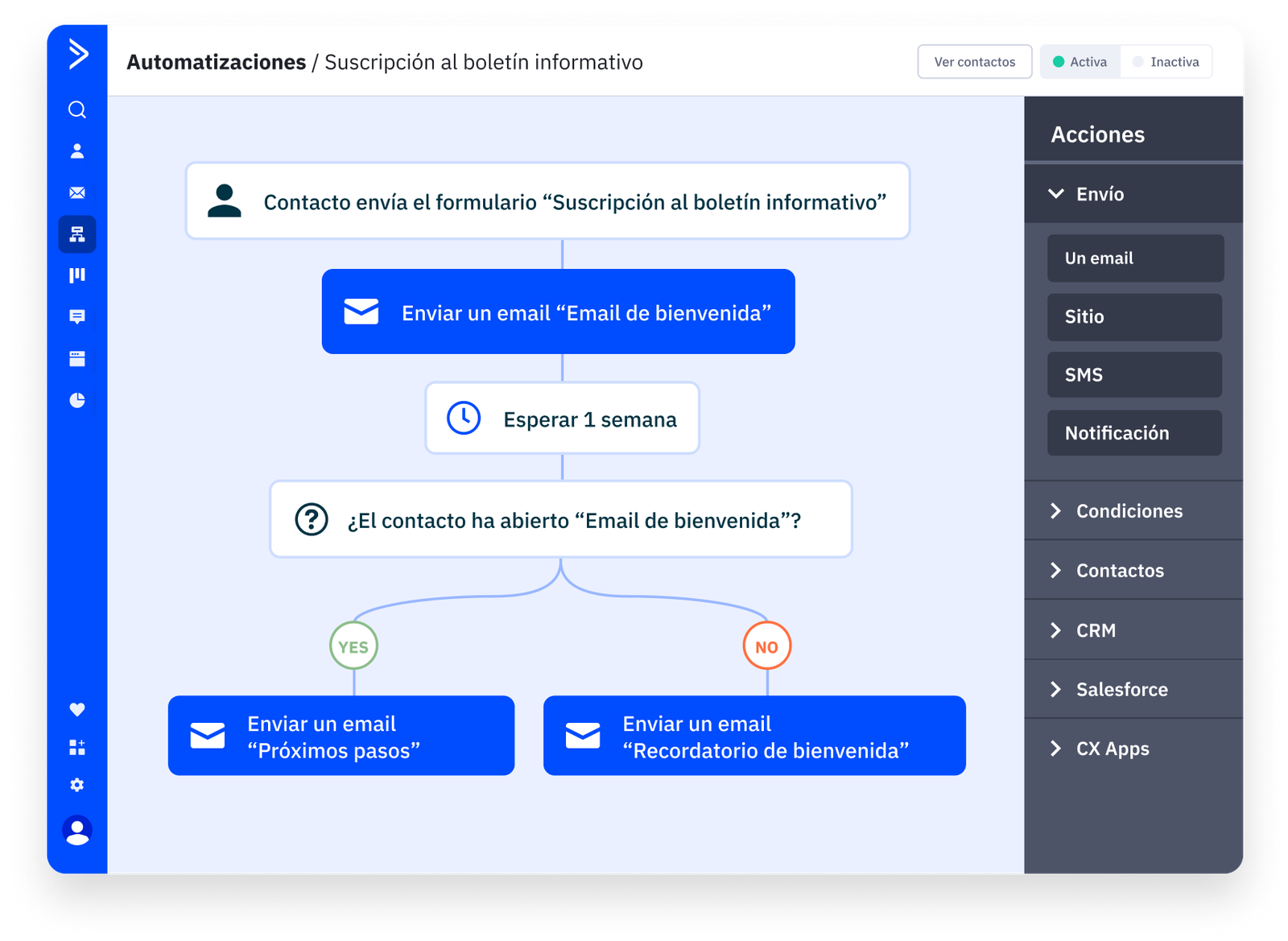Open the settings gear icon

[x=77, y=785]
